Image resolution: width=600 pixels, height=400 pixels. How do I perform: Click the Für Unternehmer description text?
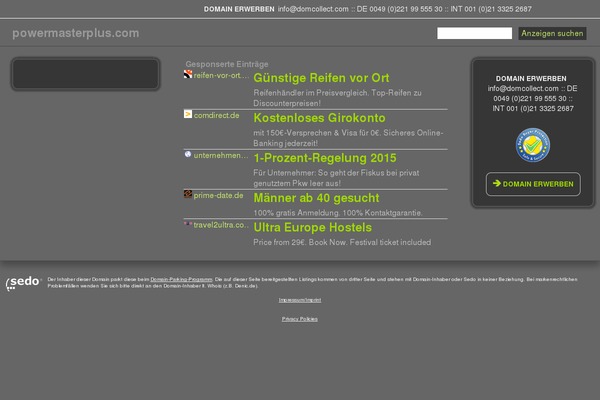click(336, 178)
